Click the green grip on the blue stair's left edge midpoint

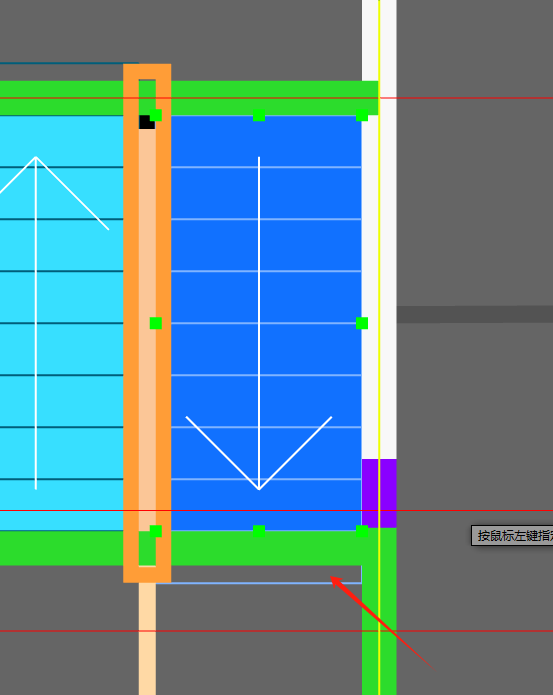pyautogui.click(x=156, y=323)
